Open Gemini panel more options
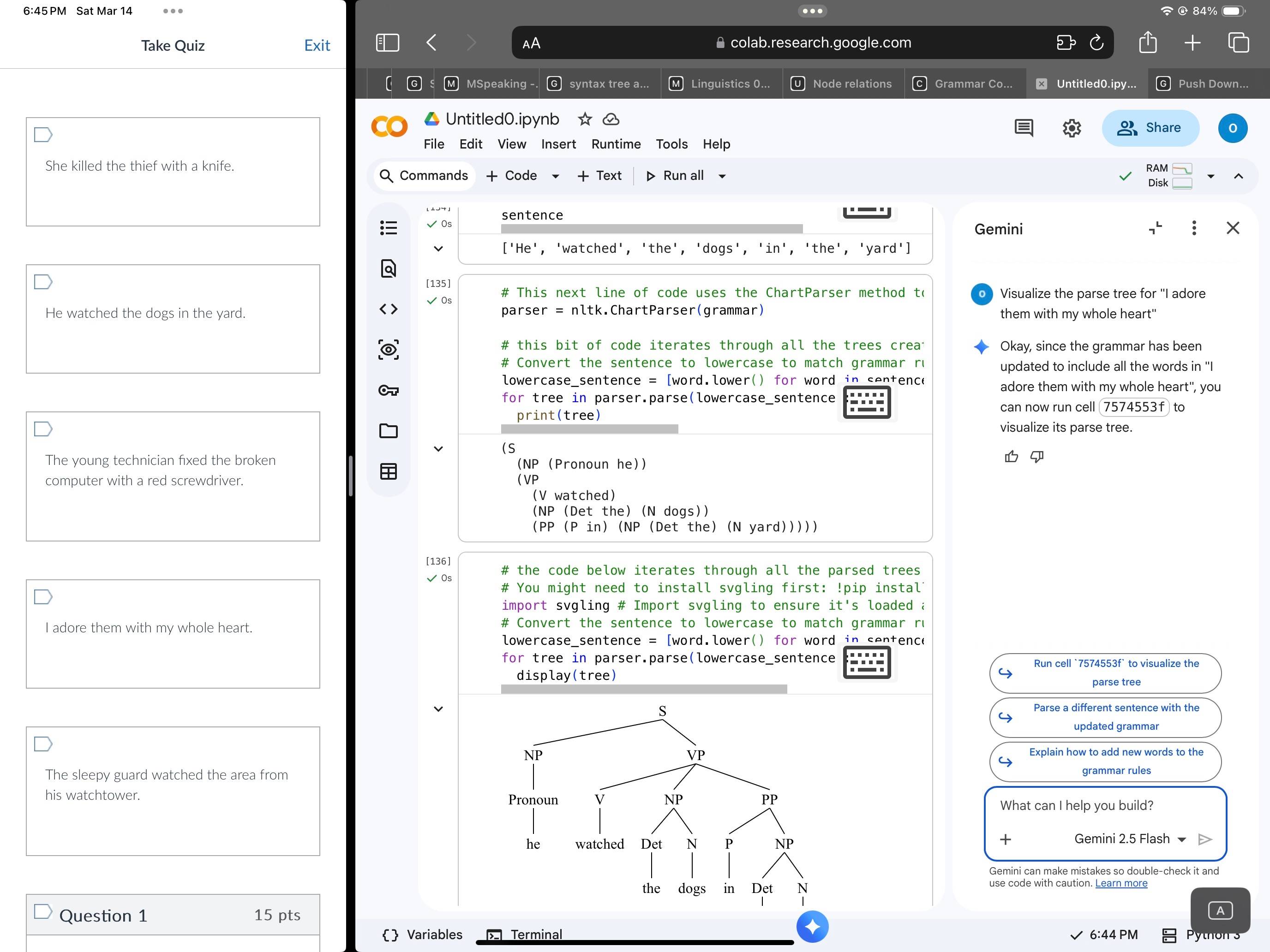1270x952 pixels. tap(1194, 228)
